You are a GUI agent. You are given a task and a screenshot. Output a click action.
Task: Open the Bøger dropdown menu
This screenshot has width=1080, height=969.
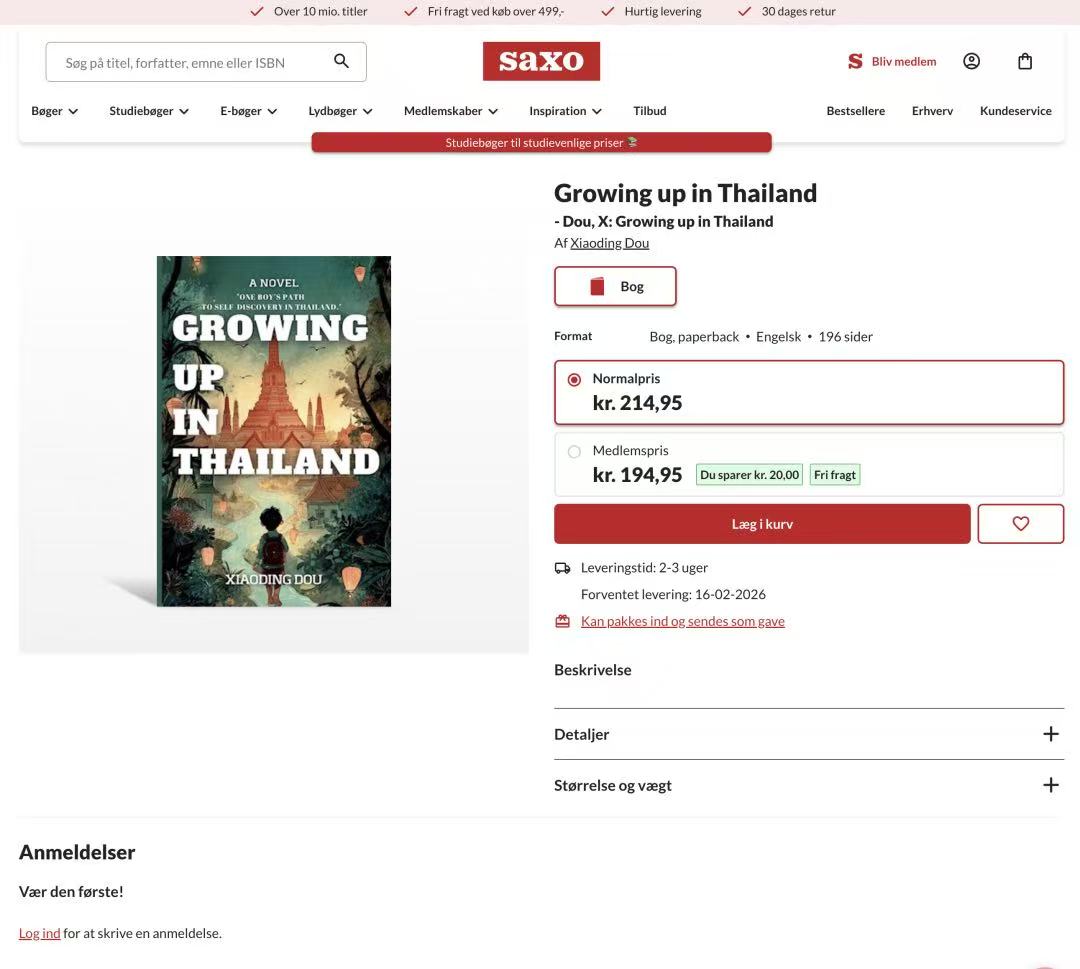click(x=54, y=111)
